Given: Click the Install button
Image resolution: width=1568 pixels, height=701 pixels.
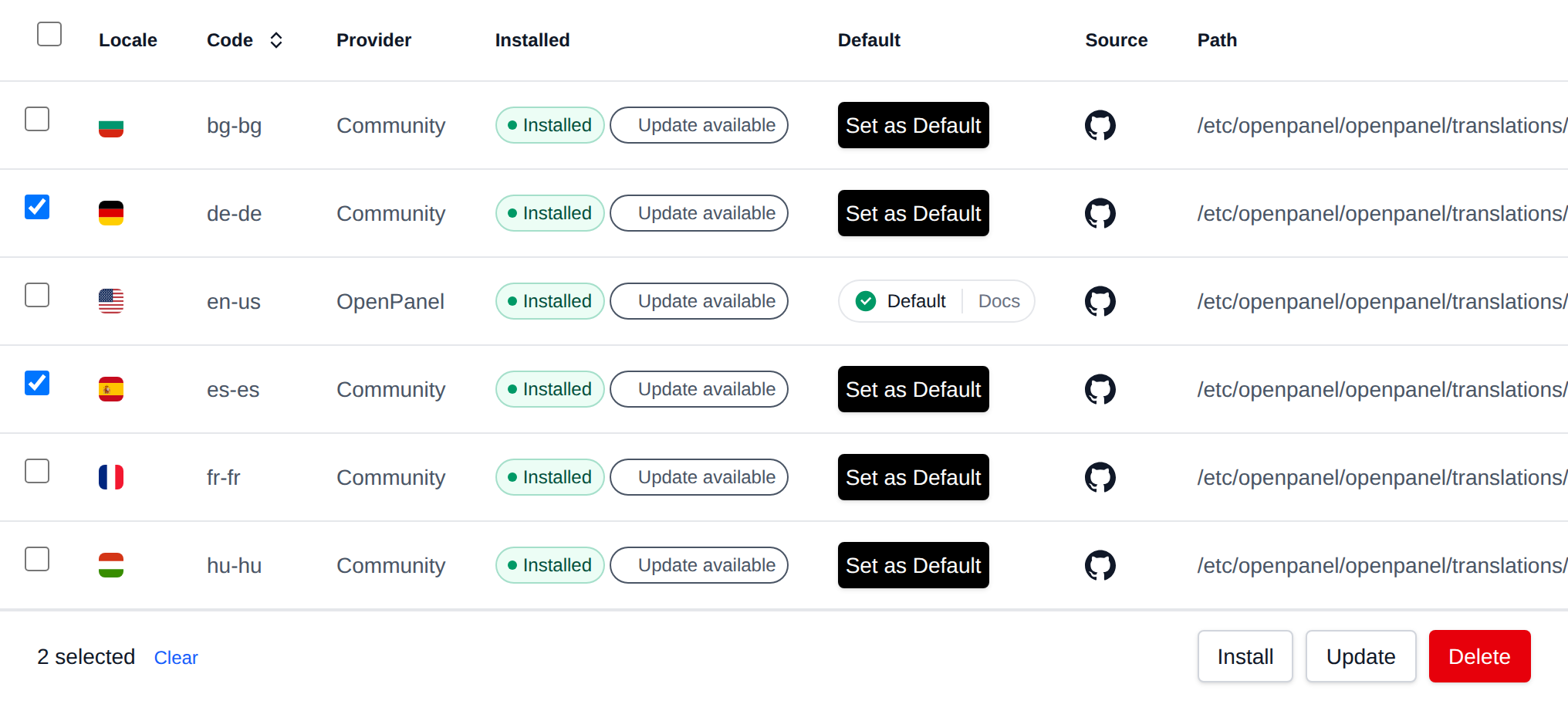Looking at the screenshot, I should (x=1245, y=656).
